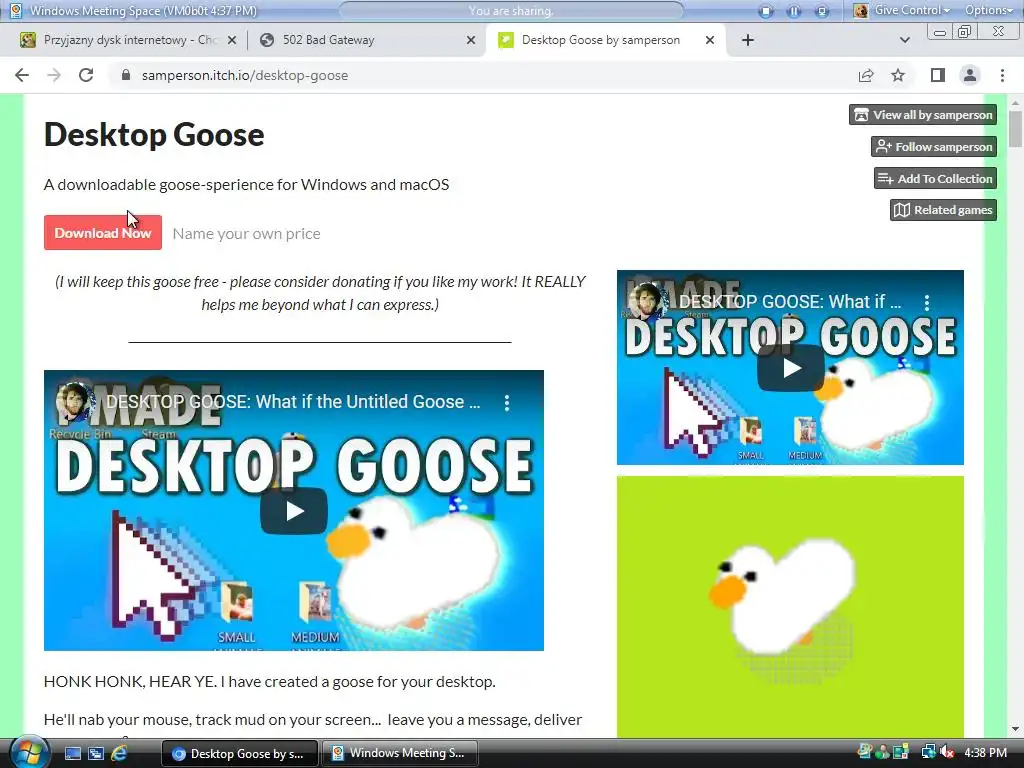Open the green goose screenshot thumbnail
The width and height of the screenshot is (1024, 768).
[x=790, y=607]
